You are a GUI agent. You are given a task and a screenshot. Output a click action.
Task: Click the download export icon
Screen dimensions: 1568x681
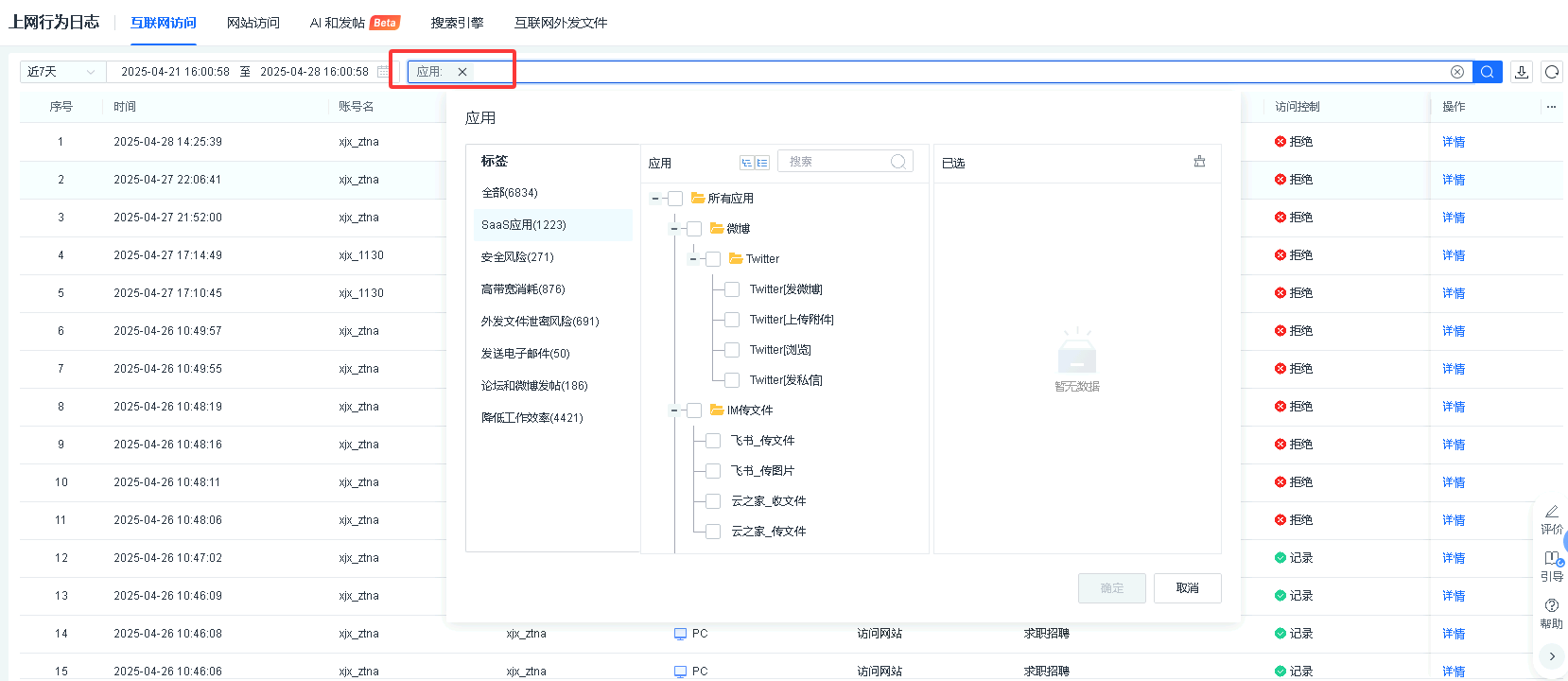(1522, 72)
